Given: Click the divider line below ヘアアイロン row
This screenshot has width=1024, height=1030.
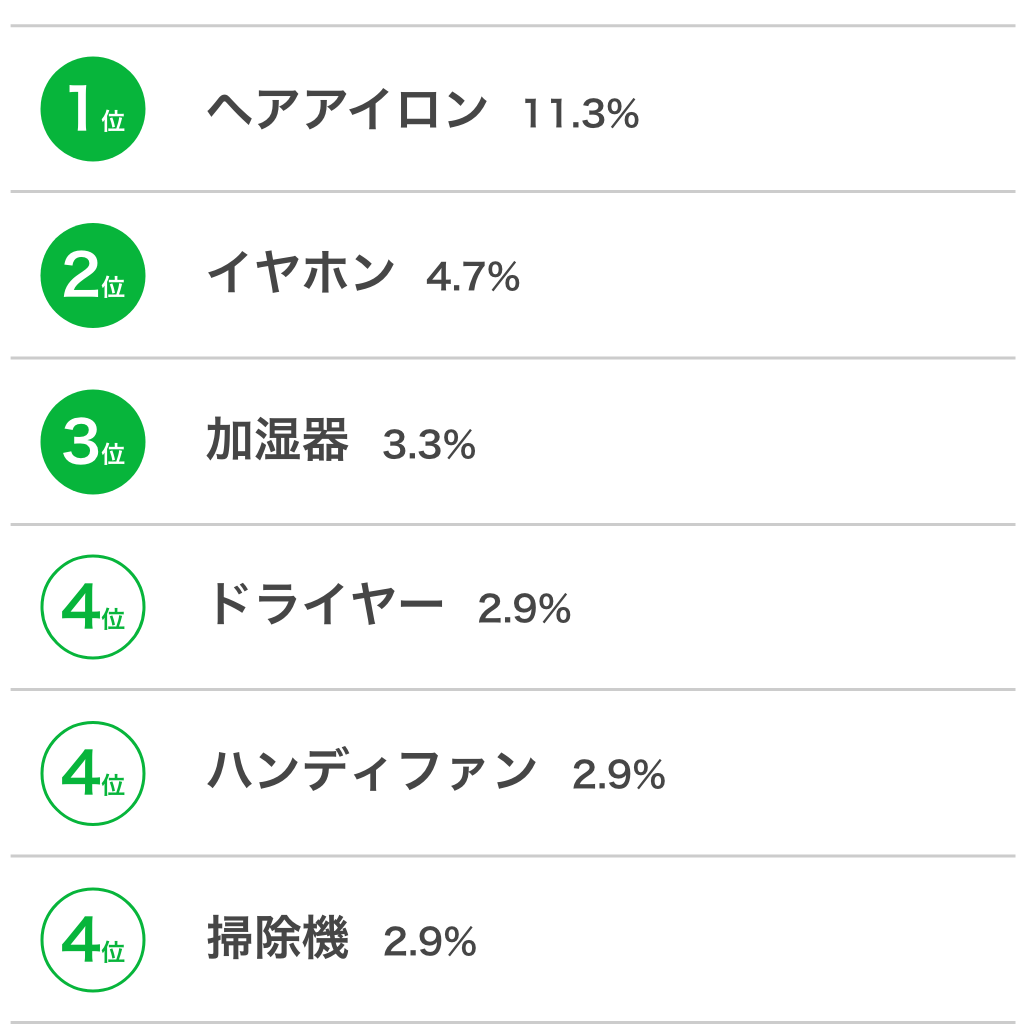Looking at the screenshot, I should [x=512, y=192].
